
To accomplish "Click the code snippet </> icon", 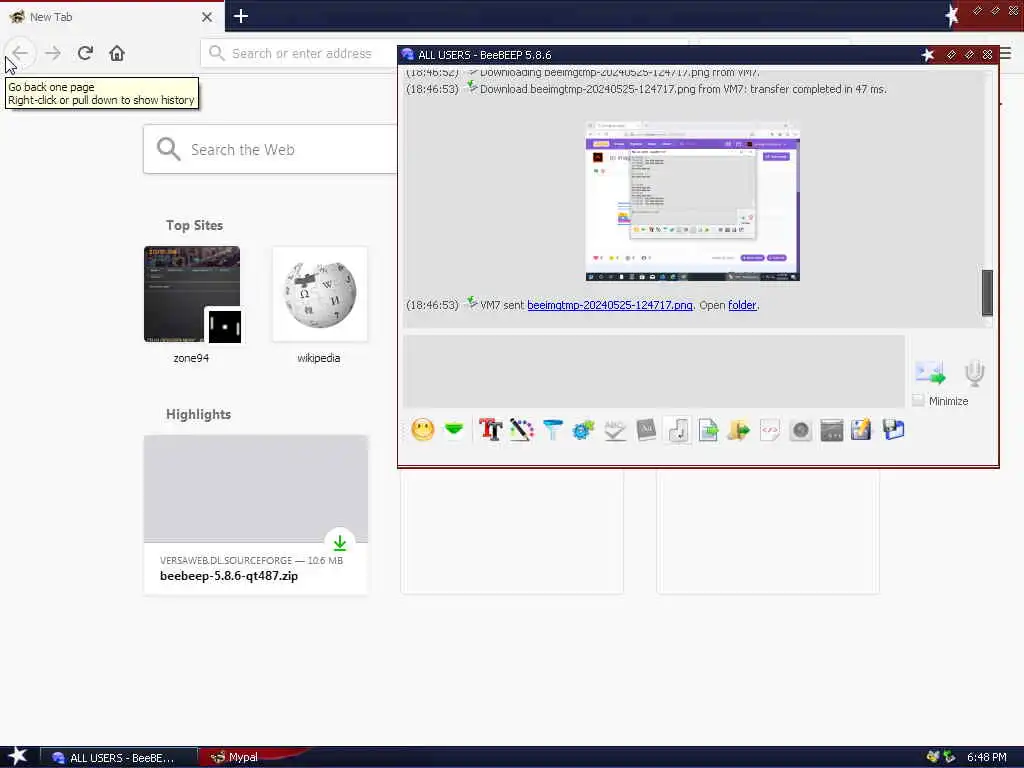I will coord(770,430).
